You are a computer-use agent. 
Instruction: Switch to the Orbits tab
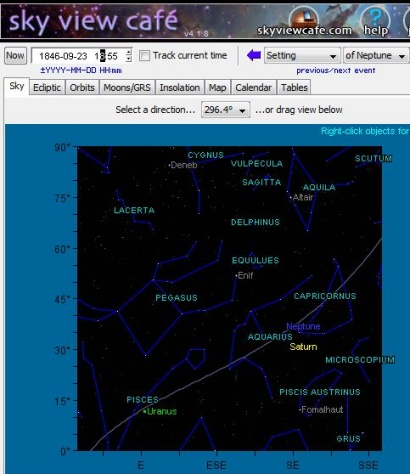(x=82, y=88)
